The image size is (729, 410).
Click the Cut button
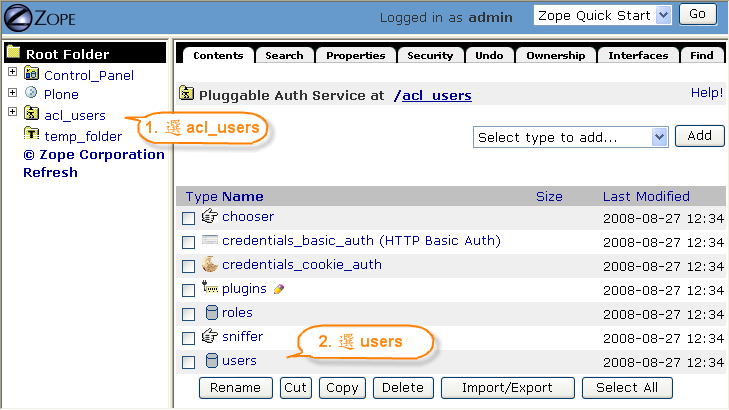tap(295, 388)
